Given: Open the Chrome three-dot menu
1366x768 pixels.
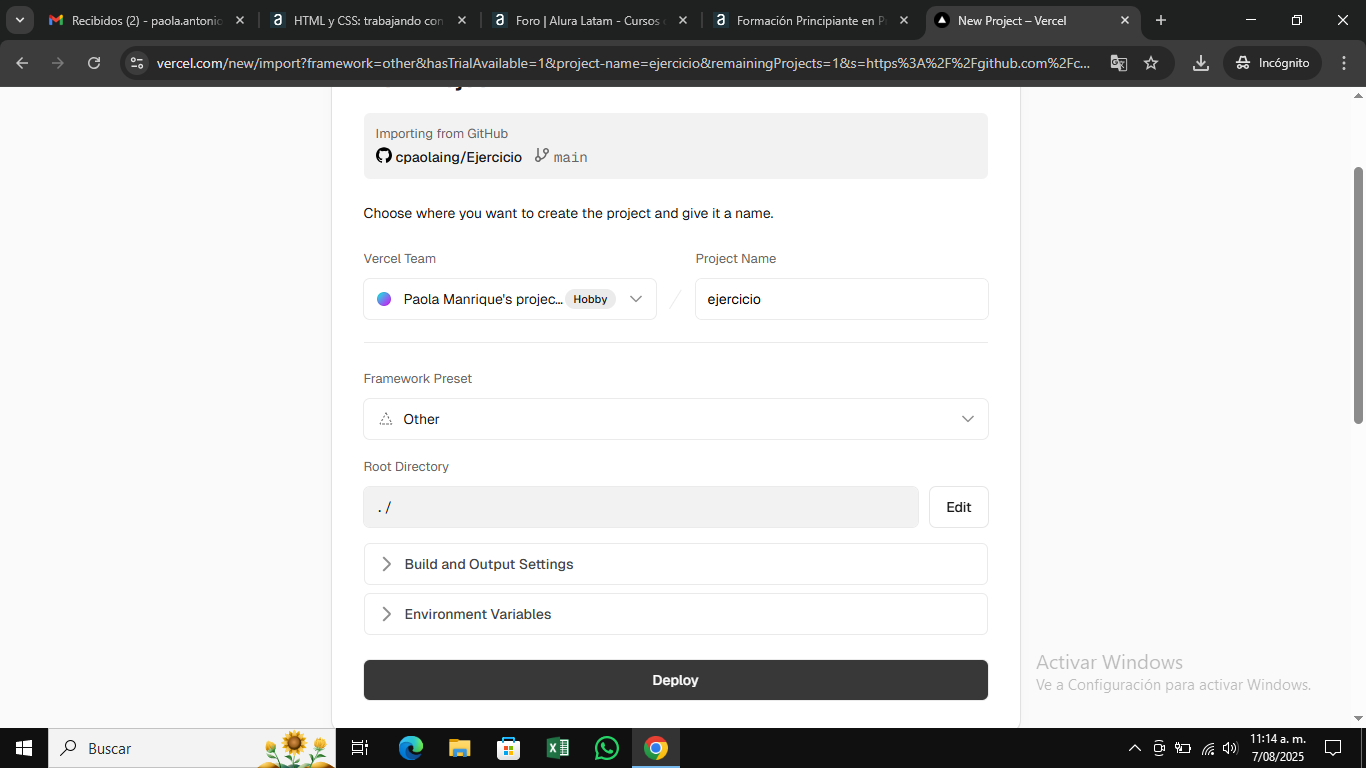Looking at the screenshot, I should pyautogui.click(x=1343, y=63).
